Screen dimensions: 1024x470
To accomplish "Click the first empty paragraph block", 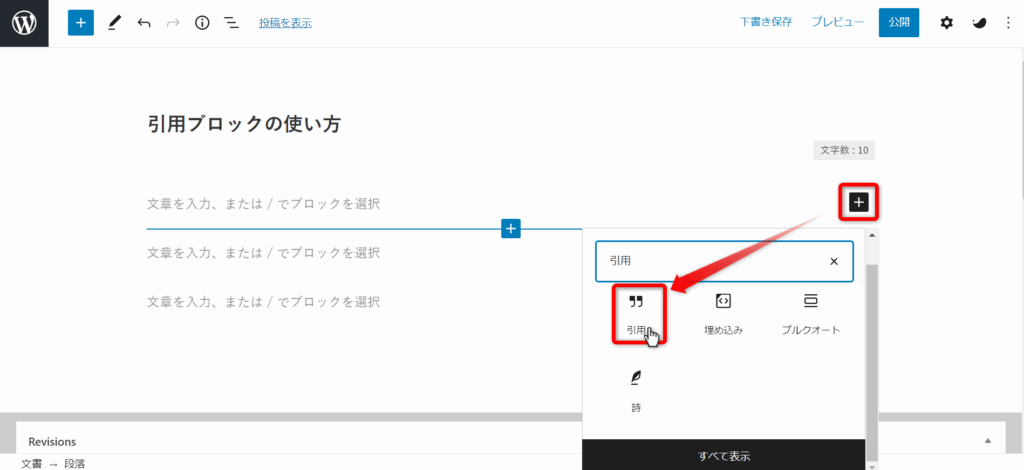I will click(263, 204).
